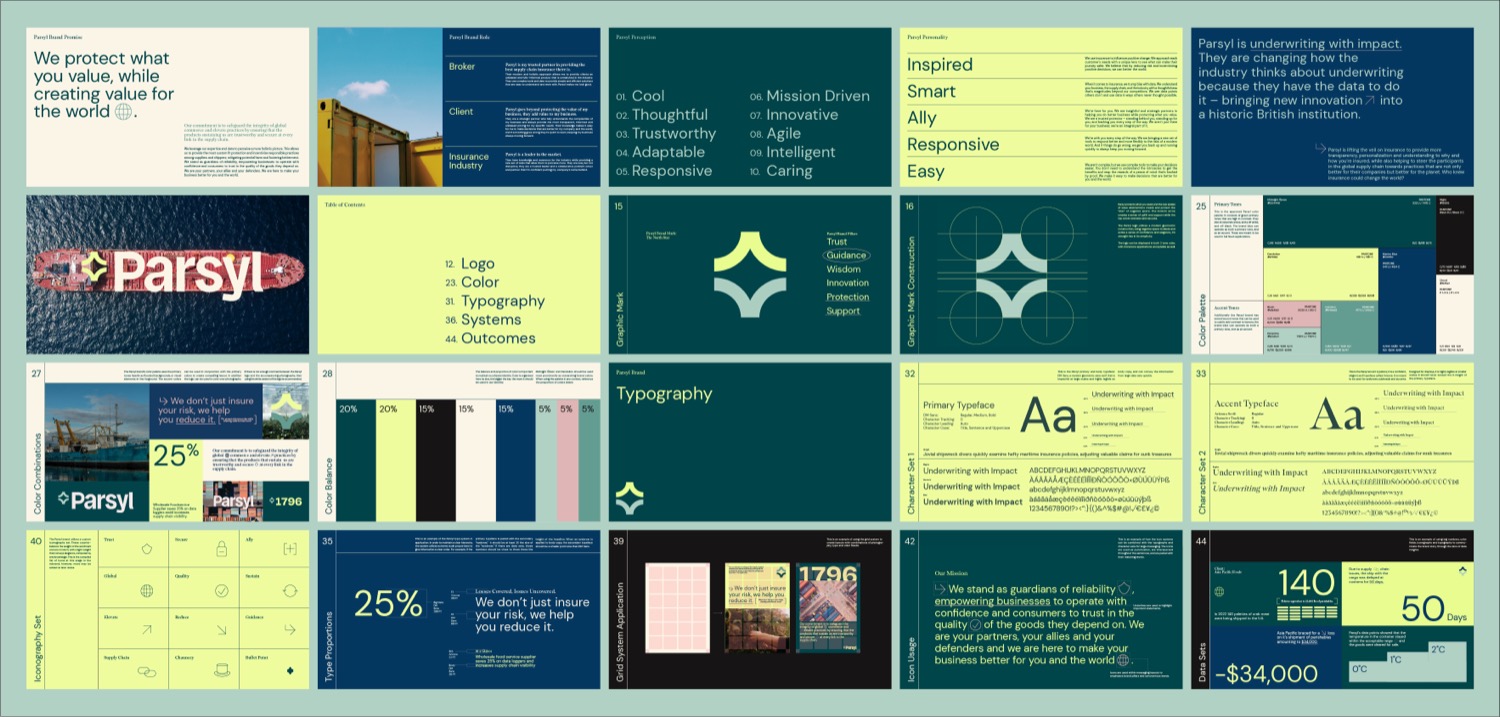This screenshot has height=717, width=1500.
Task: Select the Elevate diagonal up arrow icon
Action: coord(147,630)
